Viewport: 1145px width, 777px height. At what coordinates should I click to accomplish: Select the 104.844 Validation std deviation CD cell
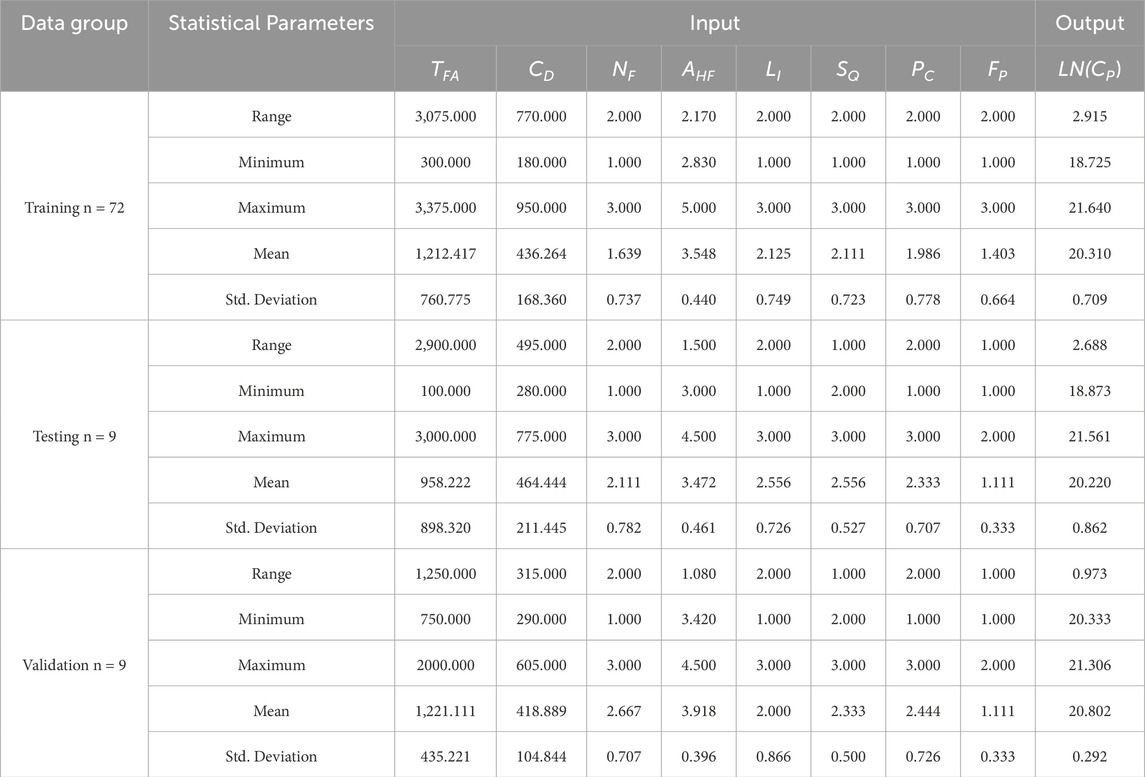(x=541, y=756)
